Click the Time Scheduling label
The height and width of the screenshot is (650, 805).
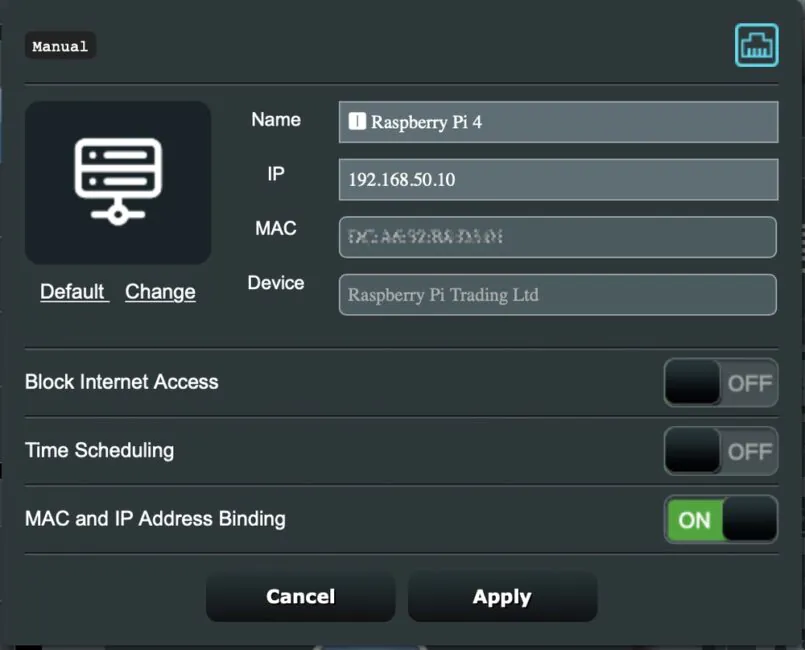click(x=100, y=450)
